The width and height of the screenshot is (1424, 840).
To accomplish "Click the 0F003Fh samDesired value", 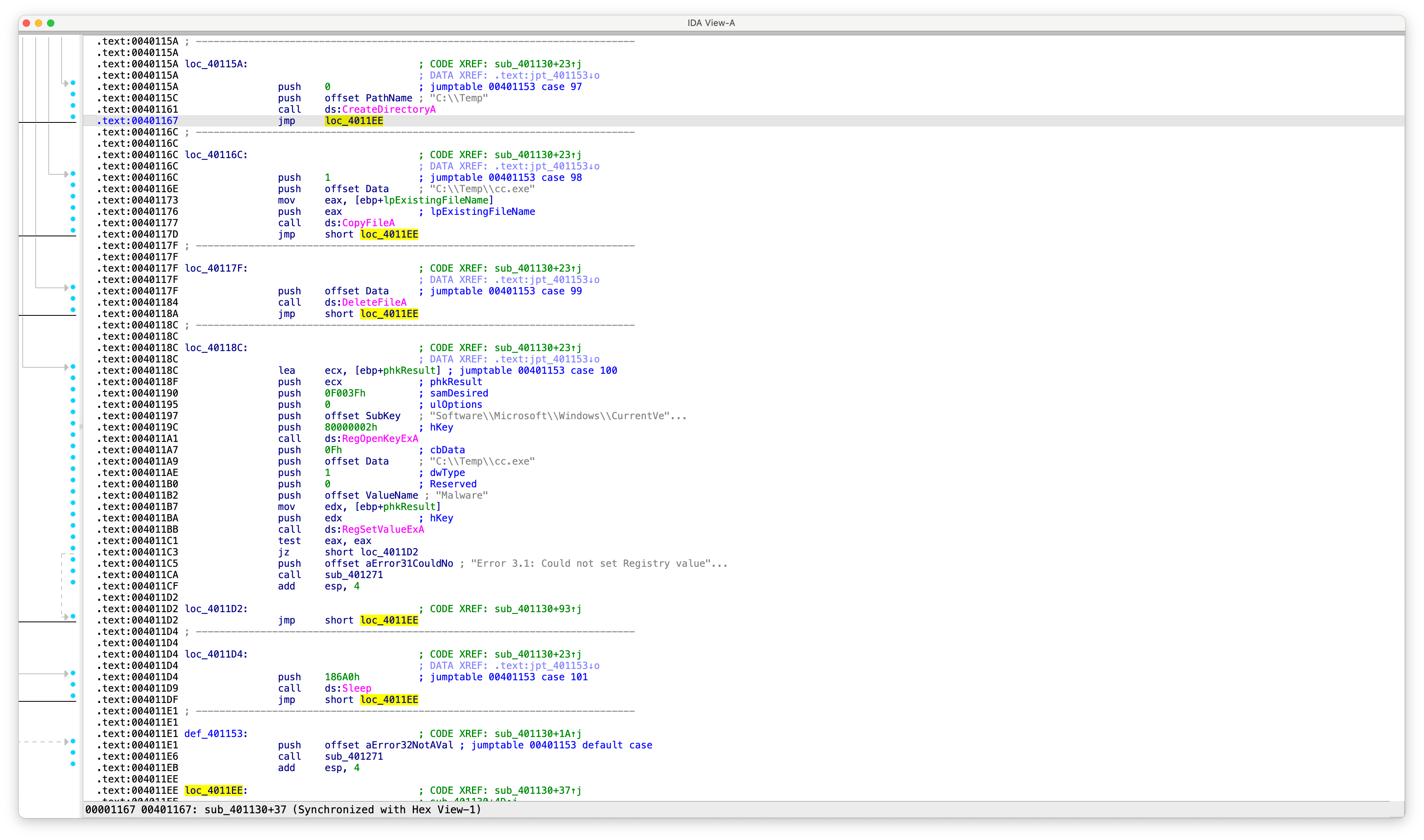I will [x=345, y=393].
